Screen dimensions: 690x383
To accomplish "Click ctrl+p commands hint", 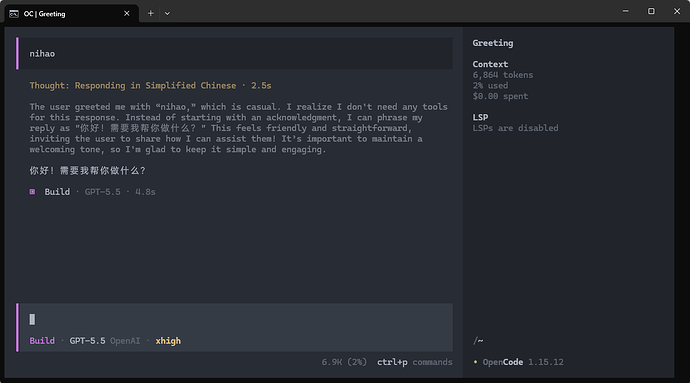I will [x=415, y=362].
